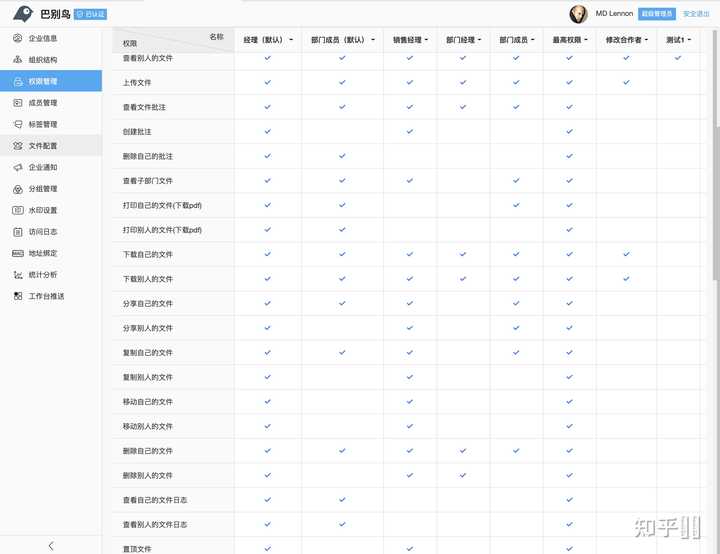Click the 企业通知 megaphone icon
This screenshot has height=554, width=720.
(17, 167)
